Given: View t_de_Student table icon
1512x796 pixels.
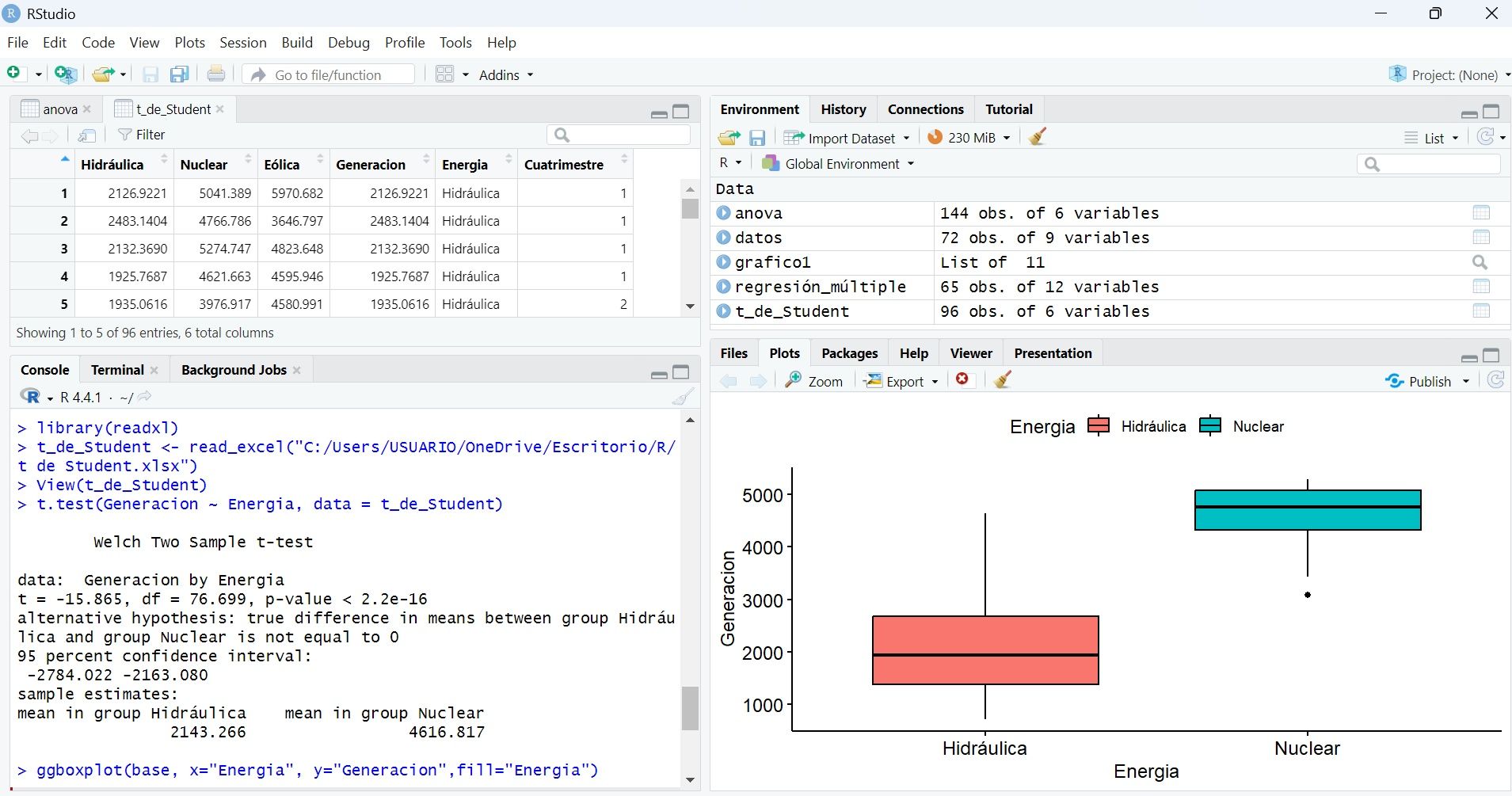Looking at the screenshot, I should pyautogui.click(x=1481, y=311).
